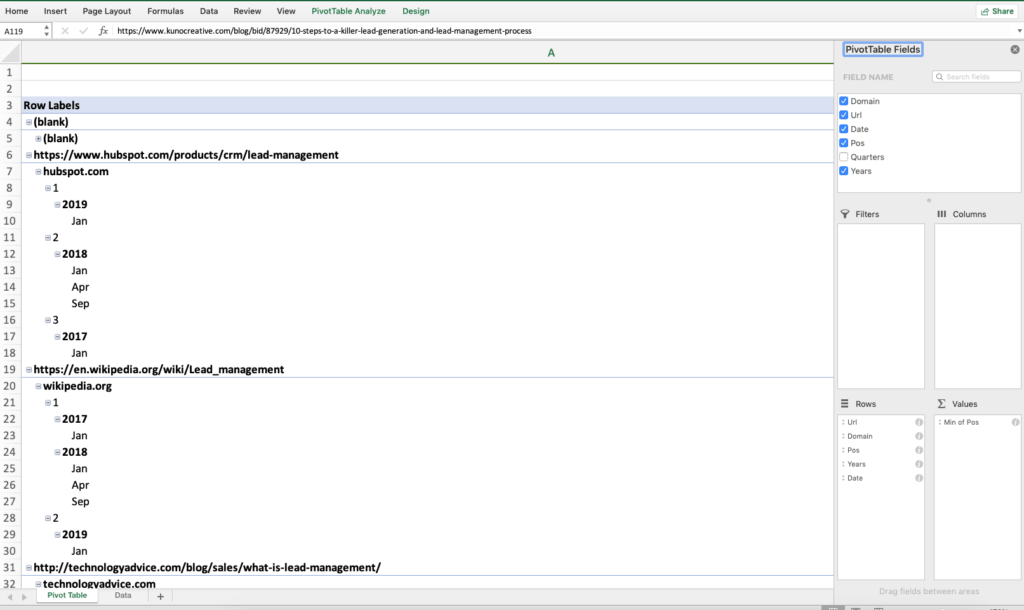Collapse position 3 group in row 16
This screenshot has width=1024, height=610.
click(x=48, y=320)
